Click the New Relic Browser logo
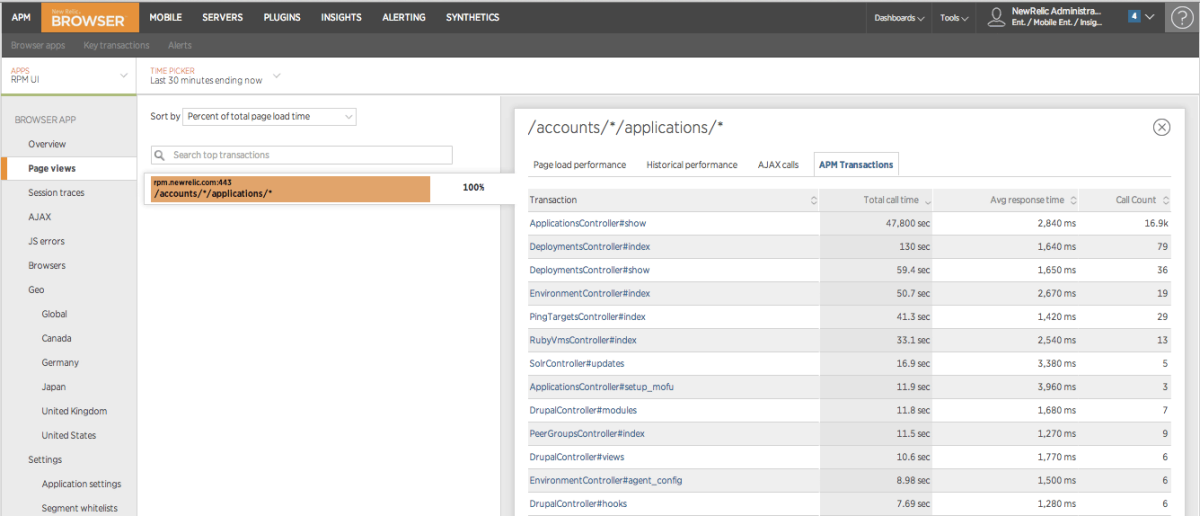 88,17
